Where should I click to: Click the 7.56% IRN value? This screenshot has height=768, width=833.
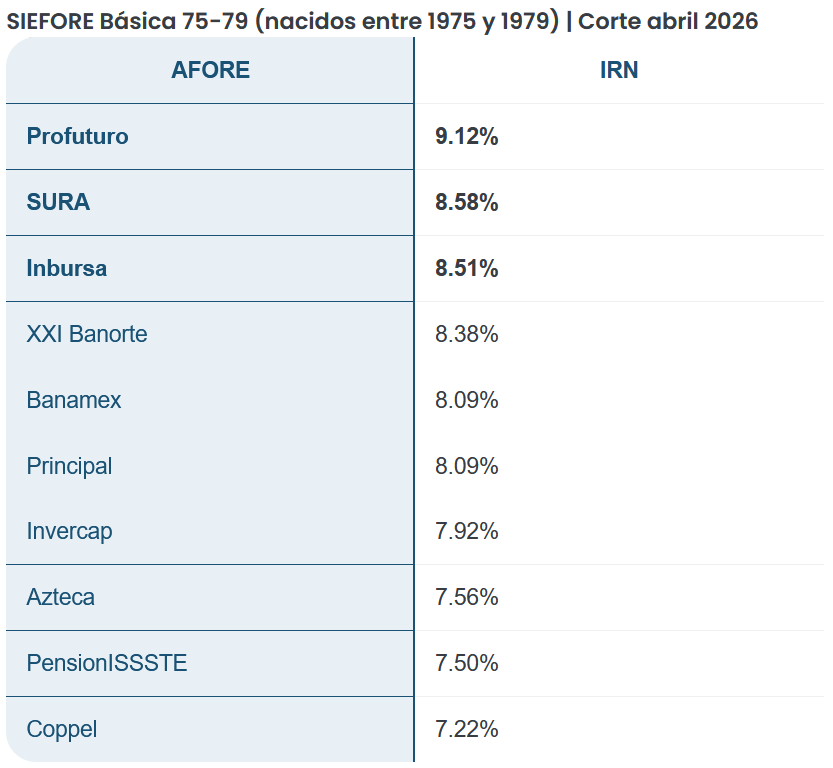tap(467, 597)
